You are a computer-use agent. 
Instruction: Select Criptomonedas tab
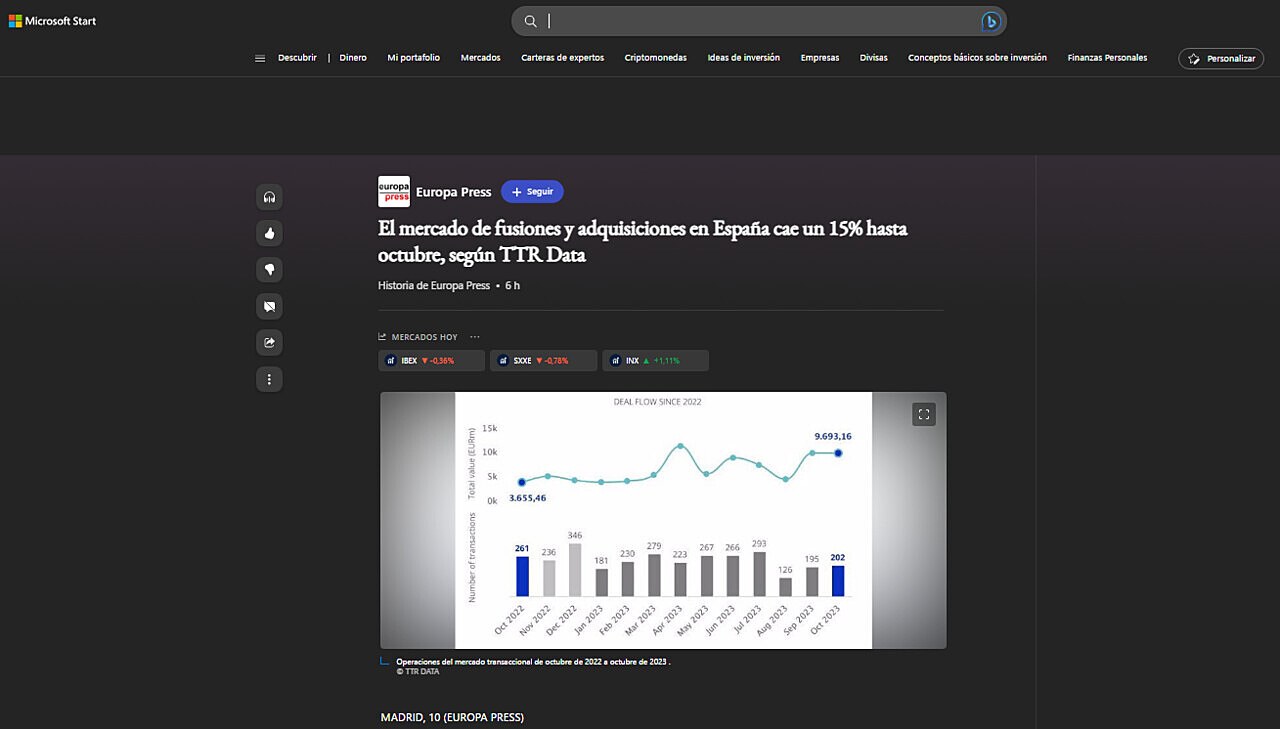click(656, 58)
